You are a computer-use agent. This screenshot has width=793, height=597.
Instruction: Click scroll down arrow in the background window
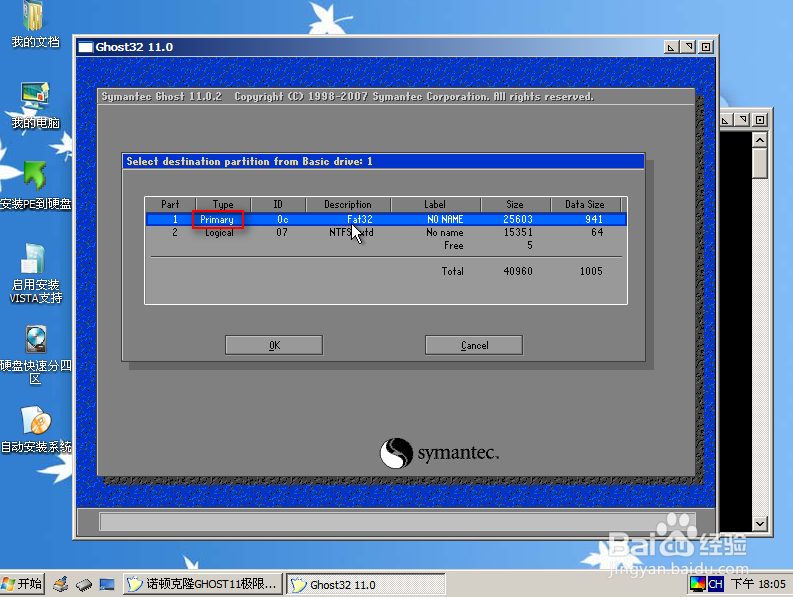click(x=760, y=524)
